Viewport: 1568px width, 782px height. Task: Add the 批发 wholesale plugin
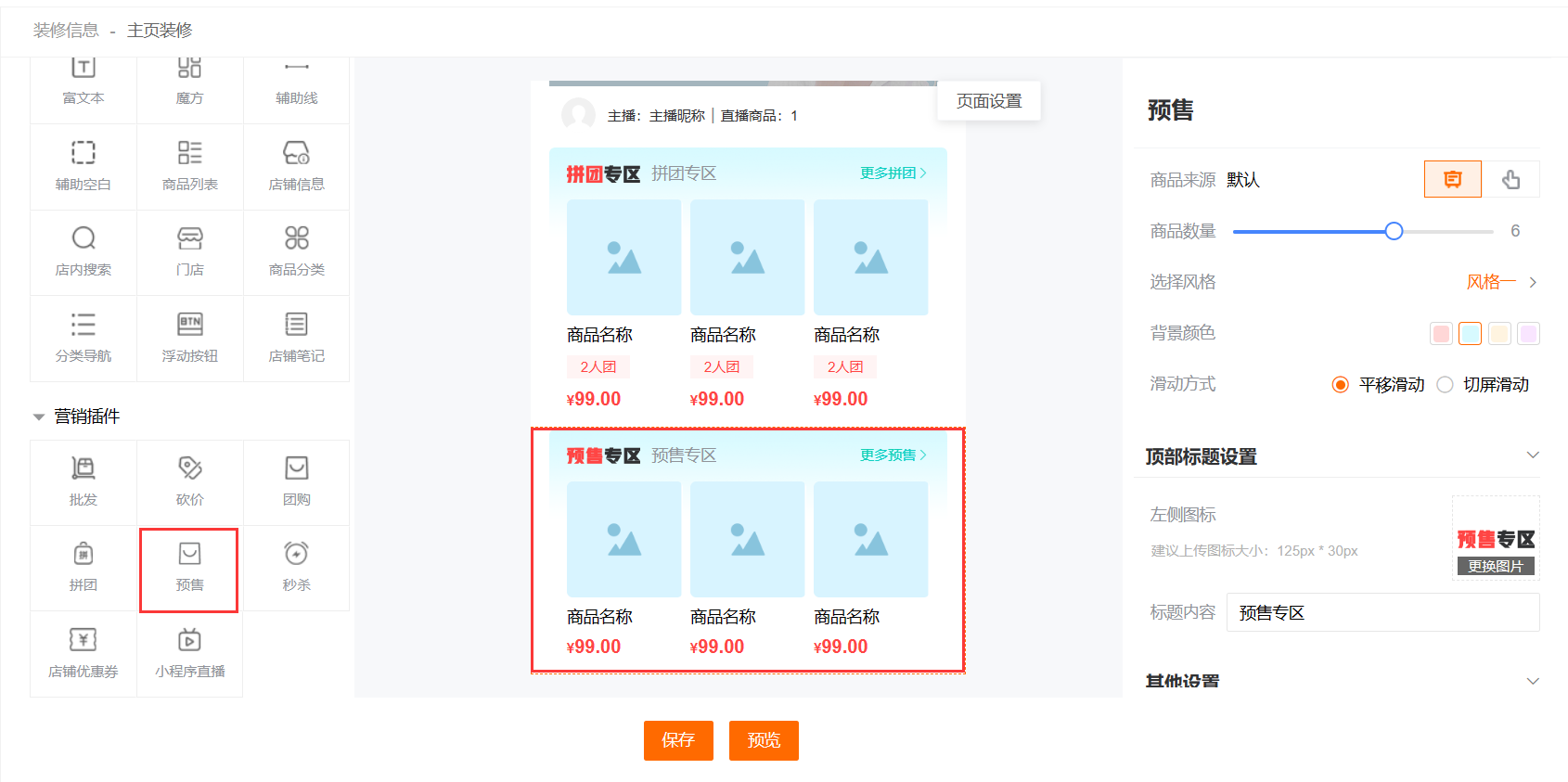pyautogui.click(x=84, y=481)
